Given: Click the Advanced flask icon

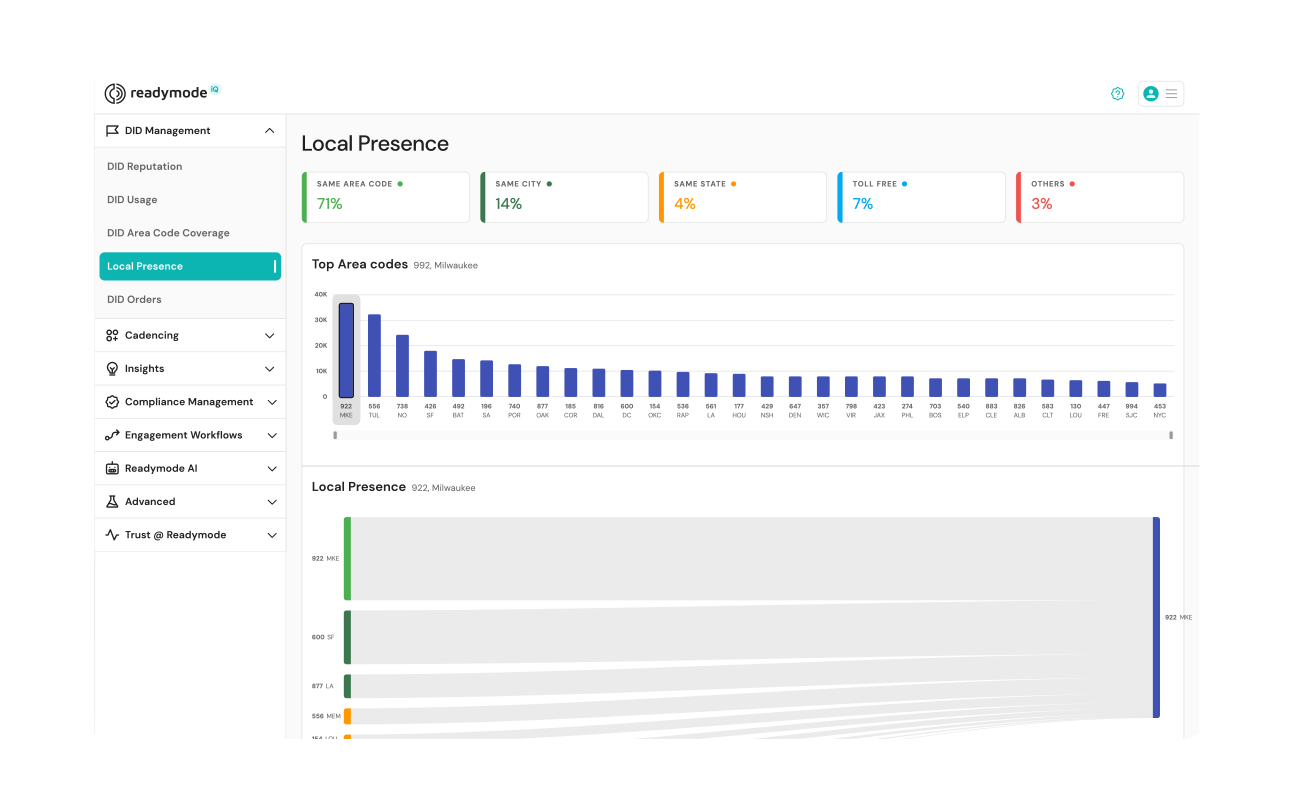Looking at the screenshot, I should click(x=112, y=501).
